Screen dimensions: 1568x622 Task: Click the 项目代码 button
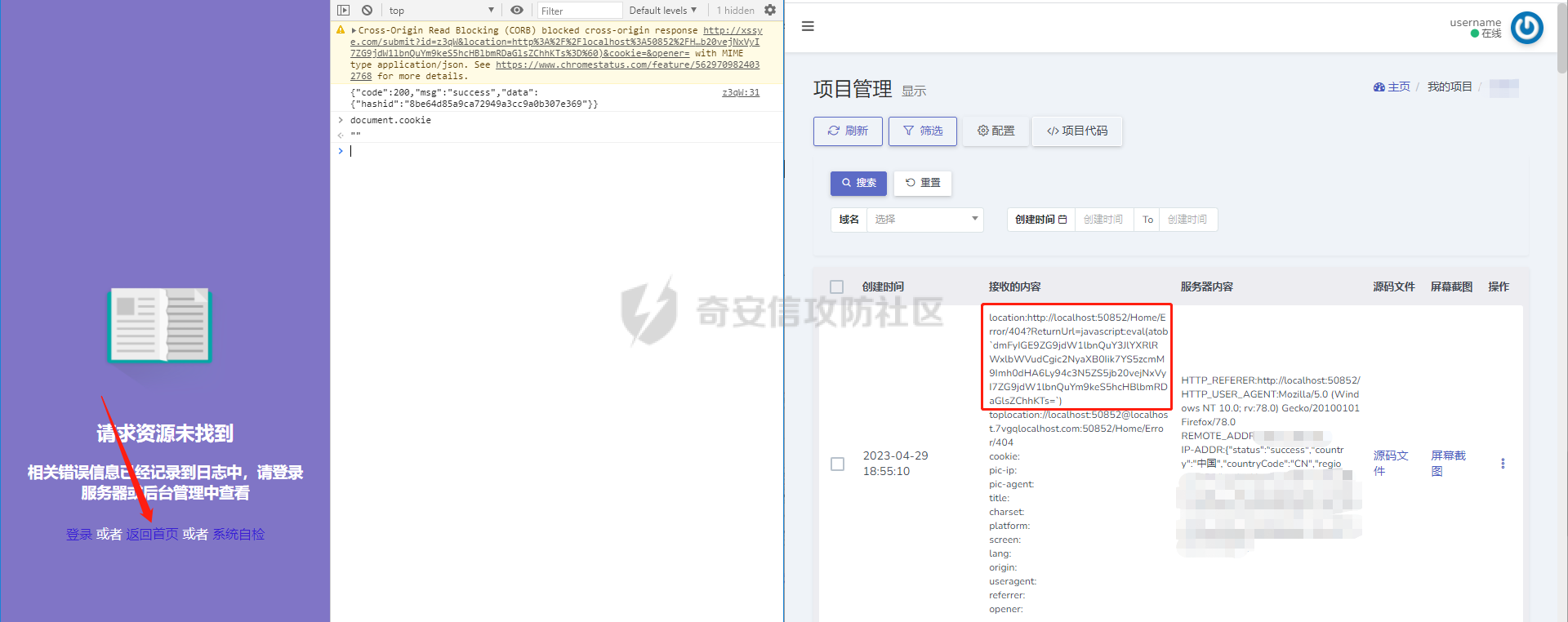click(x=1077, y=131)
